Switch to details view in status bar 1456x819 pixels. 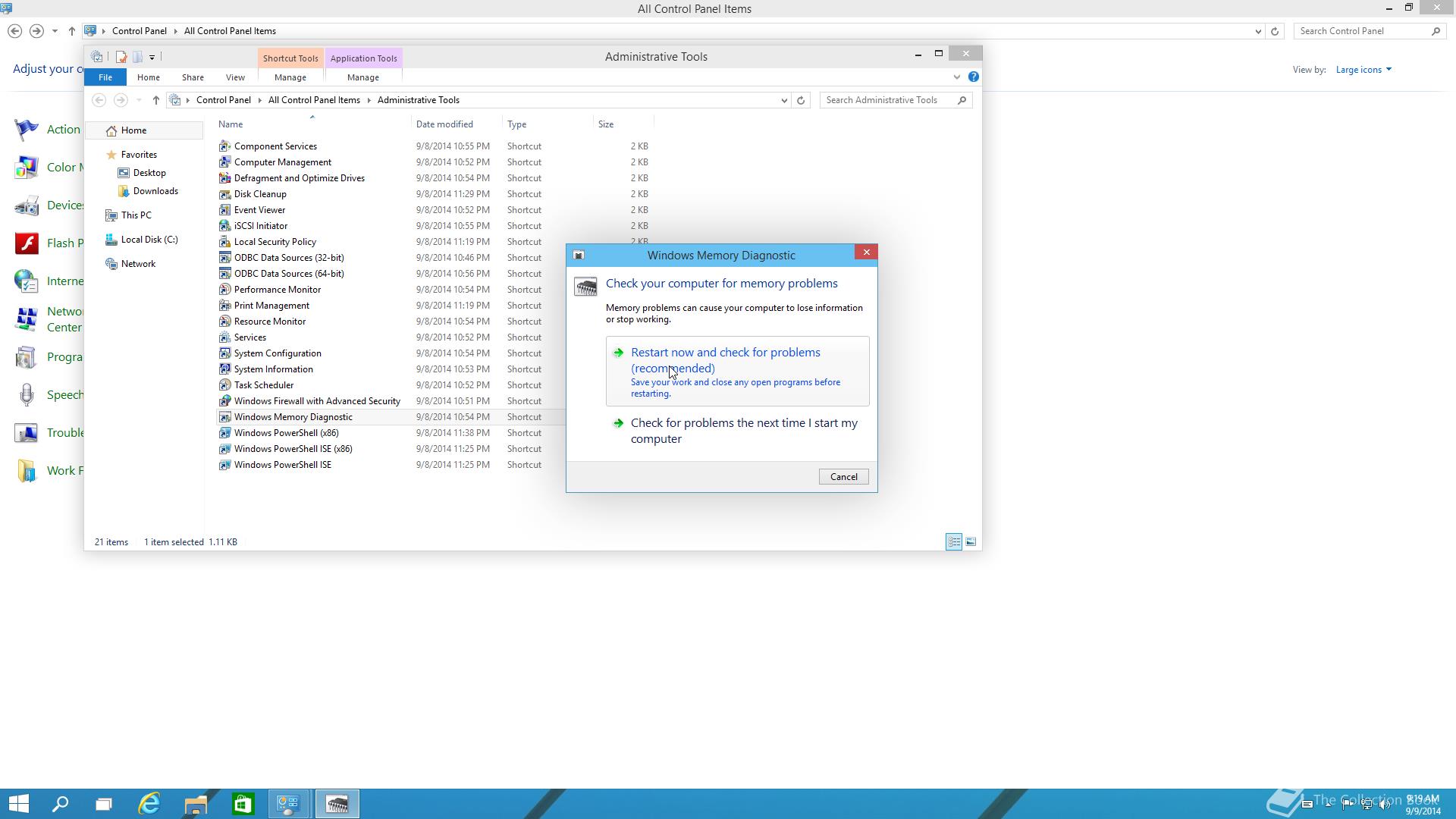(954, 541)
